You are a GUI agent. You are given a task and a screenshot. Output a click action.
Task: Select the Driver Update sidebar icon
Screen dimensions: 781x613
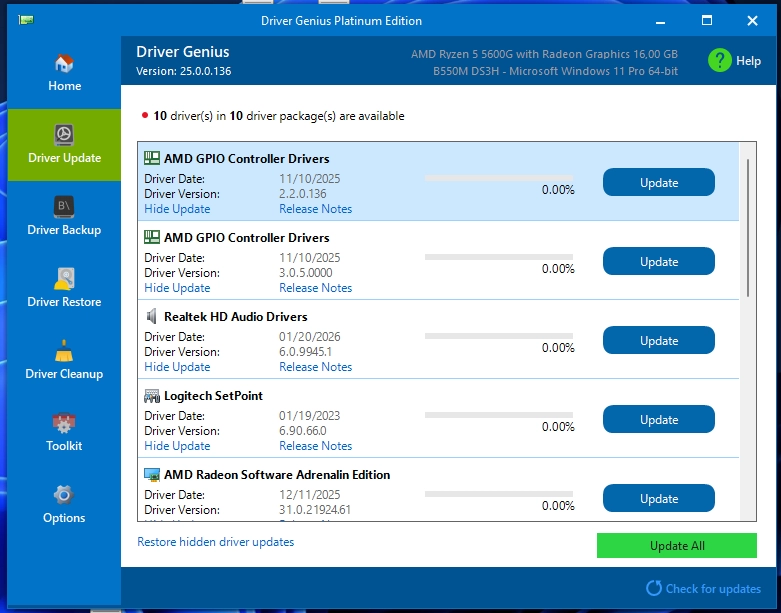(64, 135)
